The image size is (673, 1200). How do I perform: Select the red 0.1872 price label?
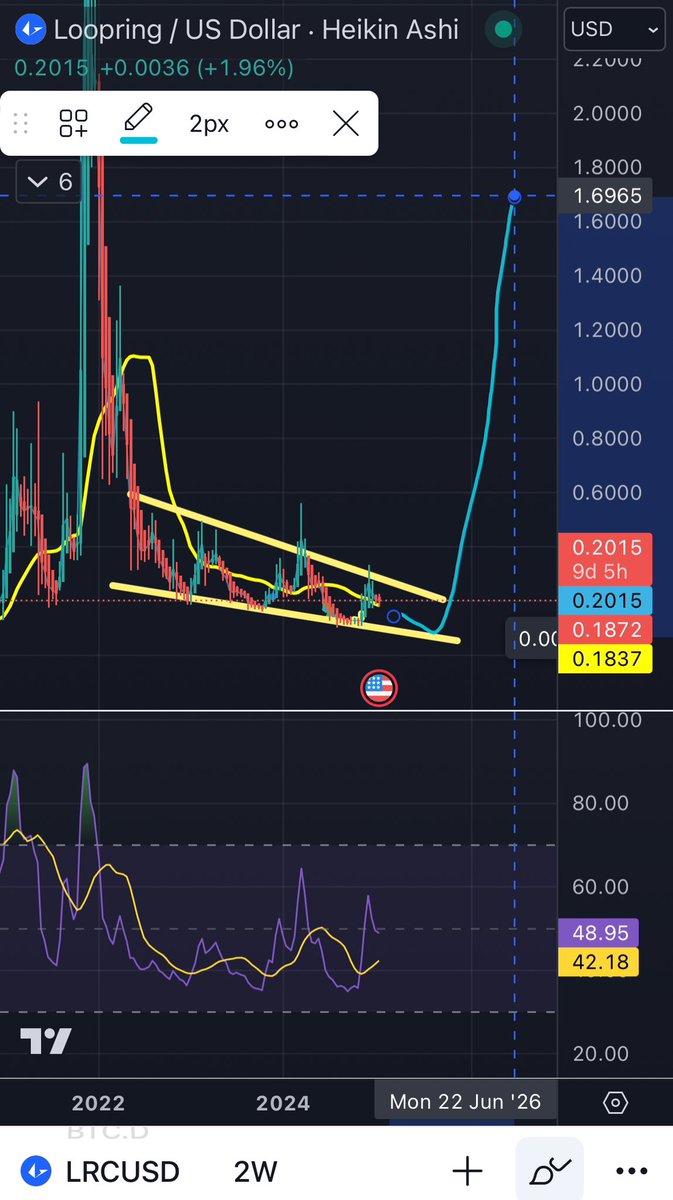point(606,629)
